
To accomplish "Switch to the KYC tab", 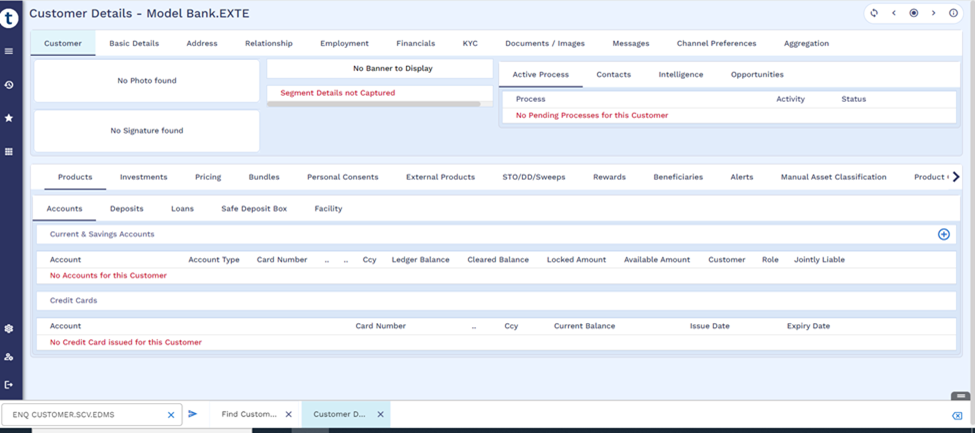I will pyautogui.click(x=470, y=44).
